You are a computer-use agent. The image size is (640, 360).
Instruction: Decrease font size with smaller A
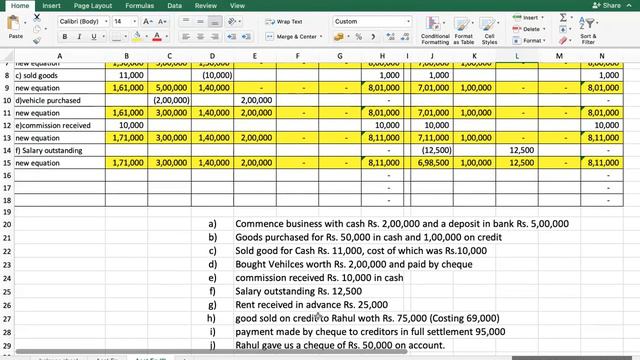(x=162, y=21)
